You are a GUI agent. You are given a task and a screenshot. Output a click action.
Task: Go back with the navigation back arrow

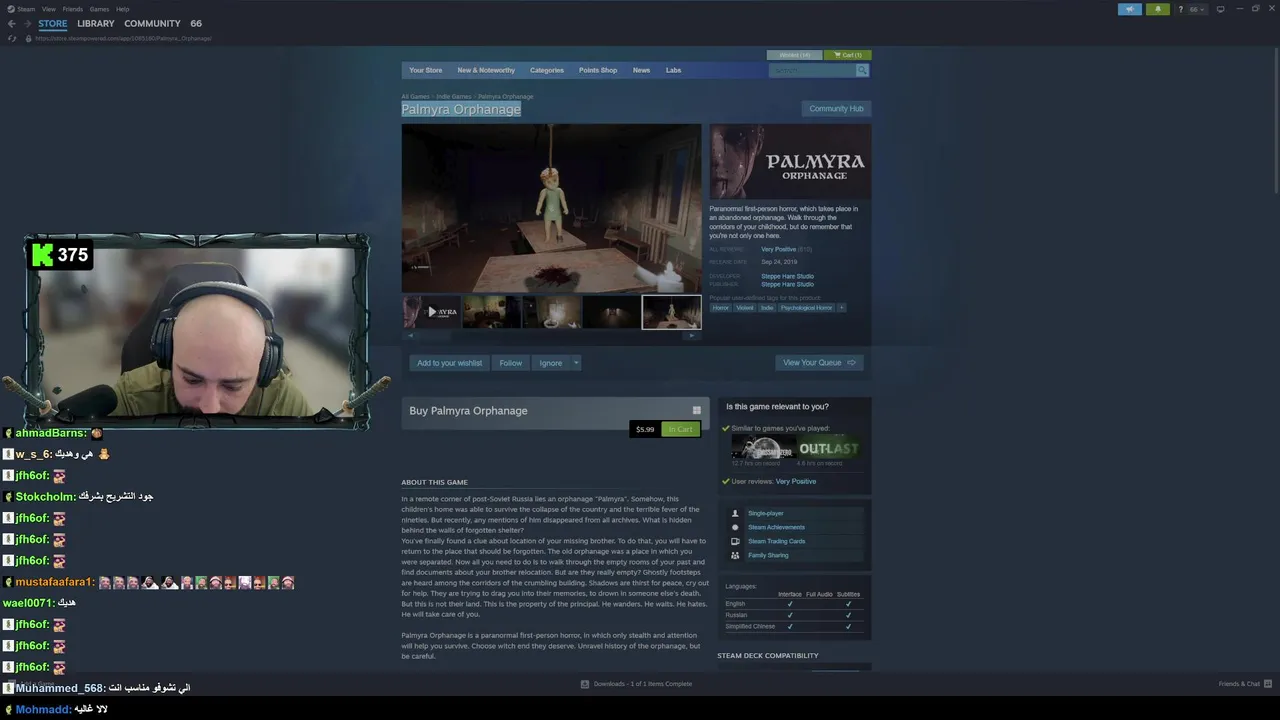pyautogui.click(x=12, y=24)
